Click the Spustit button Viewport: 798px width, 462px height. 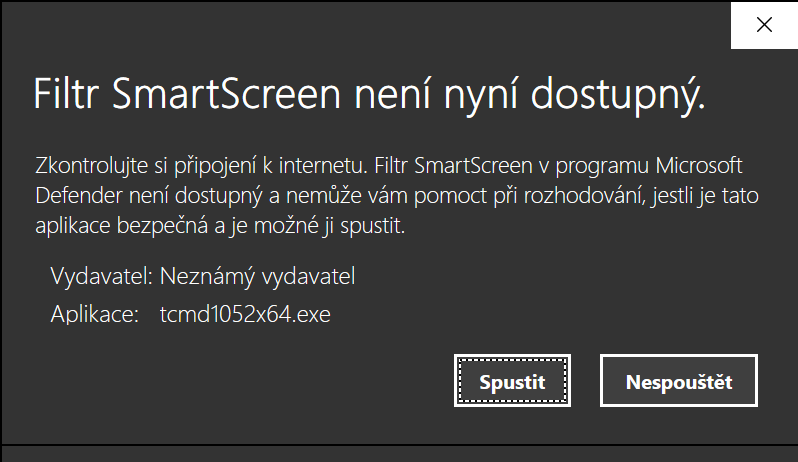[x=512, y=381]
